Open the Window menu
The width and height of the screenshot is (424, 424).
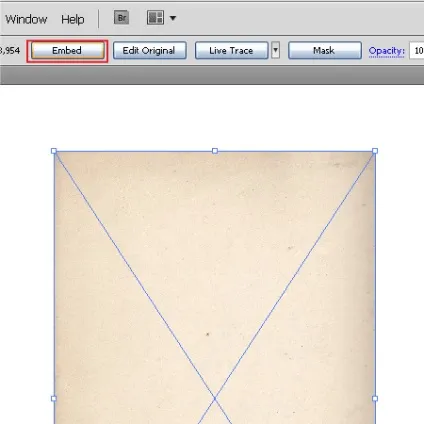[26, 19]
